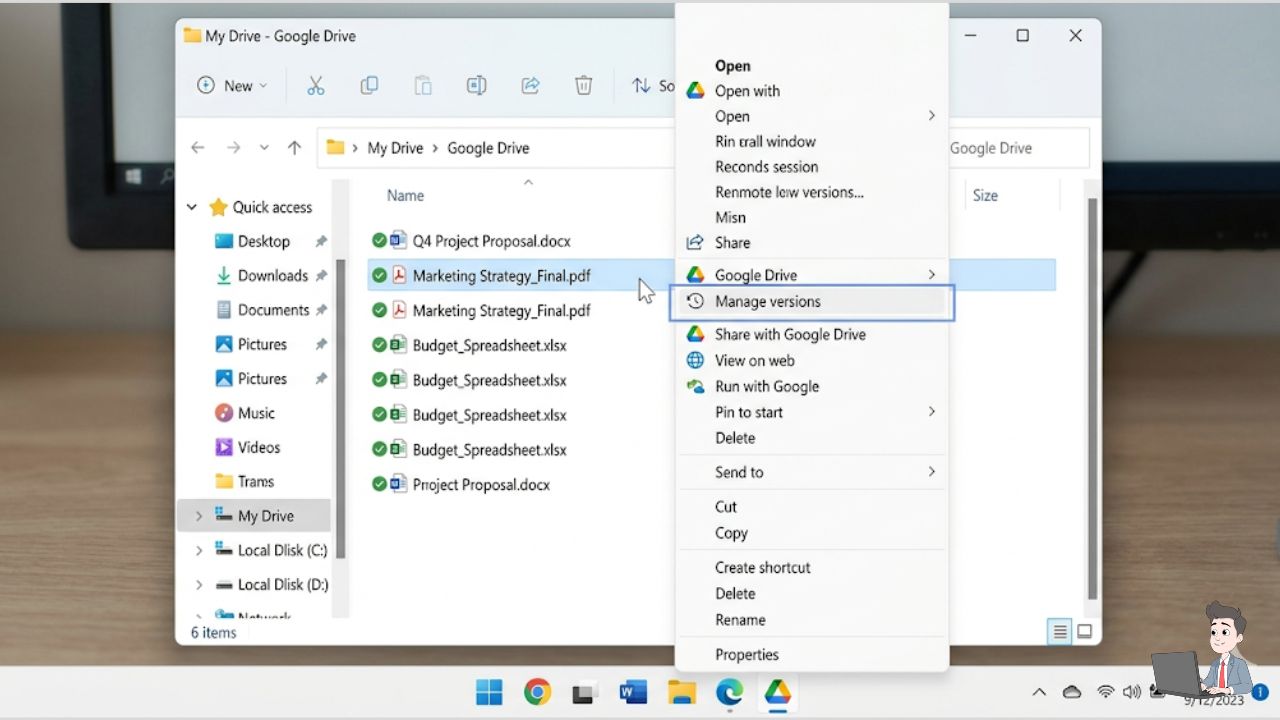Expand Local Disk (C:) node

tap(198, 550)
